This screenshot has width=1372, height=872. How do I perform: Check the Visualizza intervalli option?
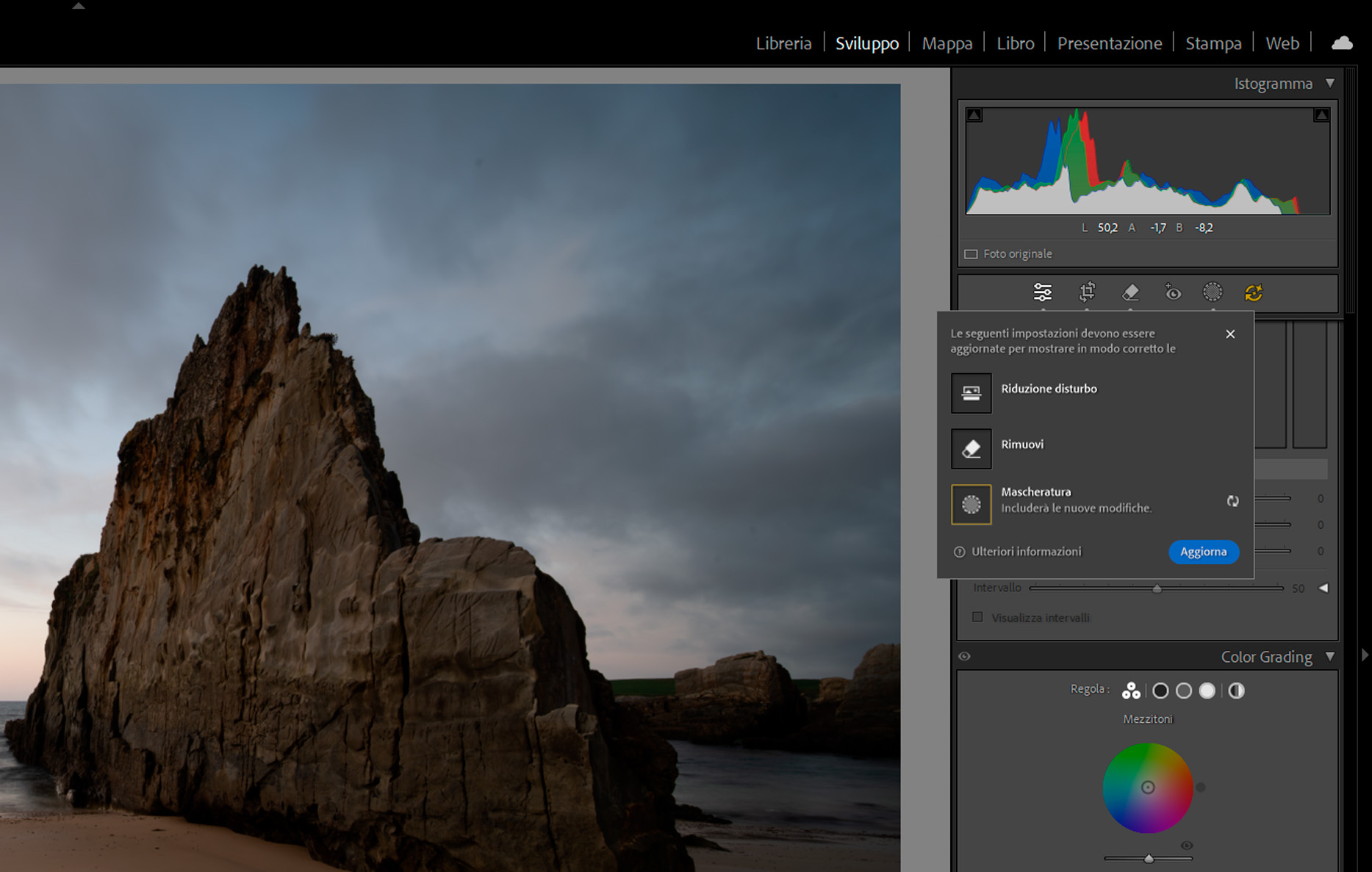[x=977, y=617]
